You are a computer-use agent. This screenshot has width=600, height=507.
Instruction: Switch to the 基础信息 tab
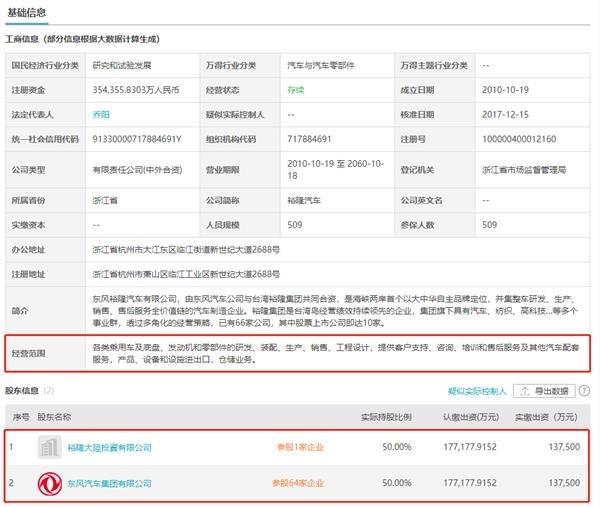(x=26, y=13)
